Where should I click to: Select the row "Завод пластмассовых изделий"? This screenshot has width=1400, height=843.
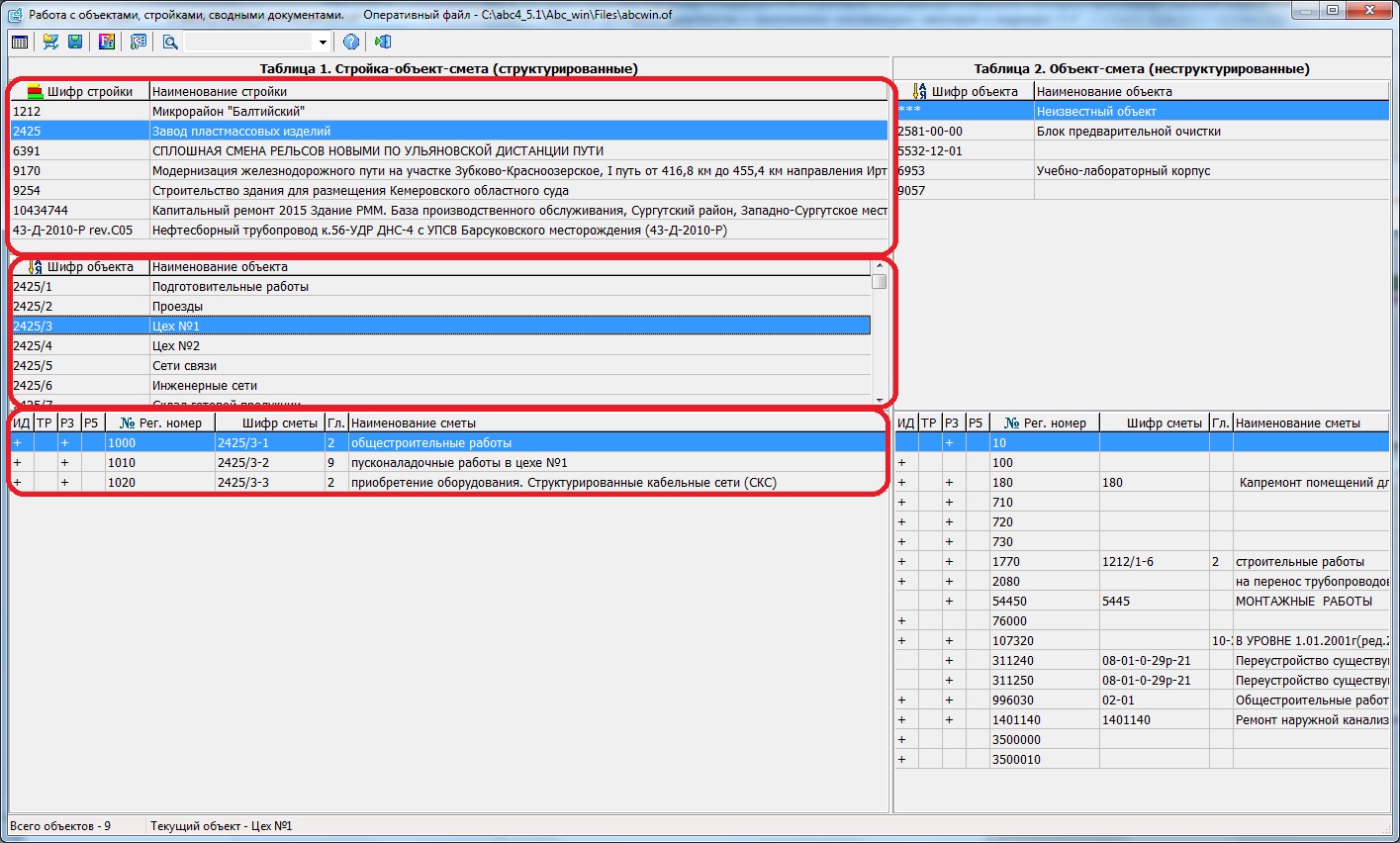click(449, 131)
